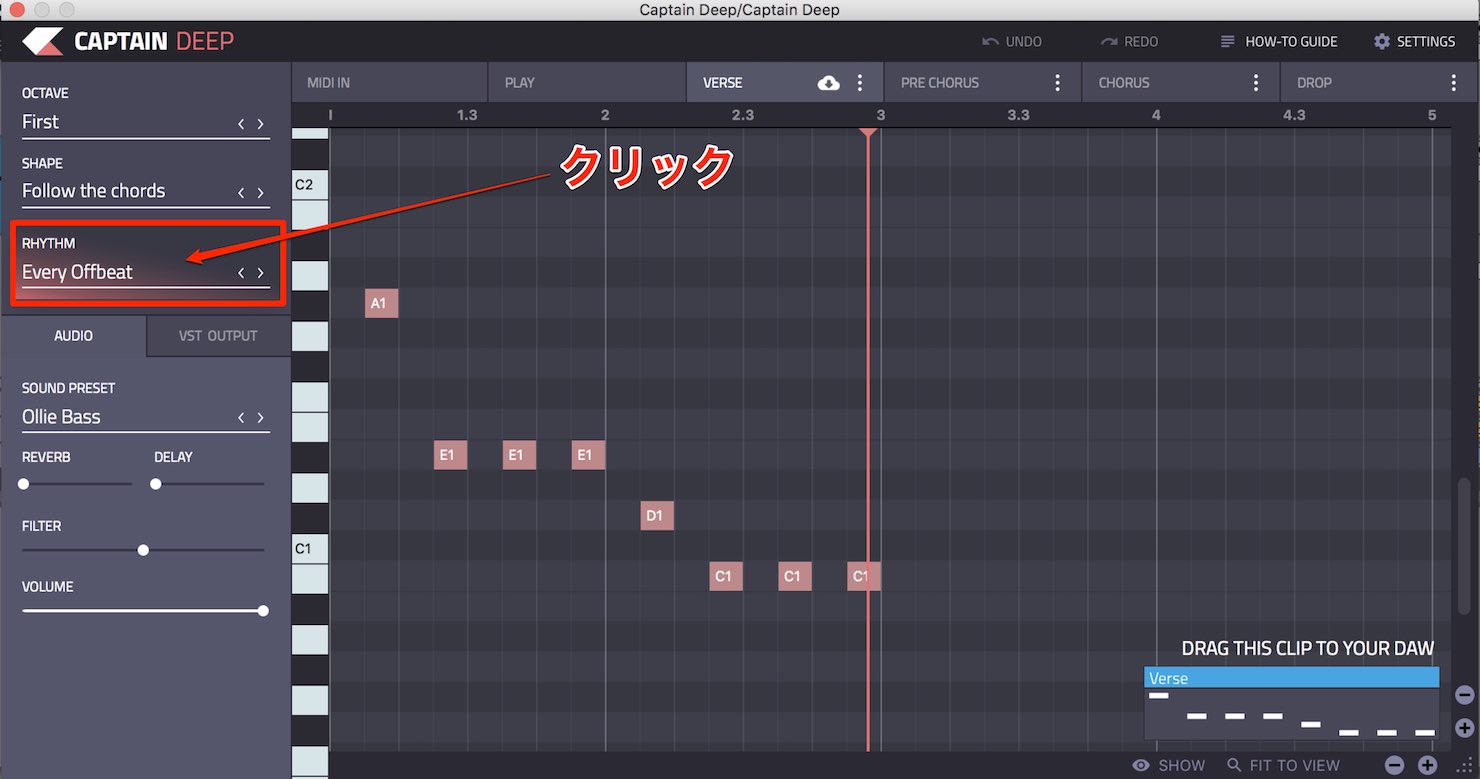Open Settings via the gear icon
Image resolution: width=1480 pixels, height=779 pixels.
coord(1382,42)
